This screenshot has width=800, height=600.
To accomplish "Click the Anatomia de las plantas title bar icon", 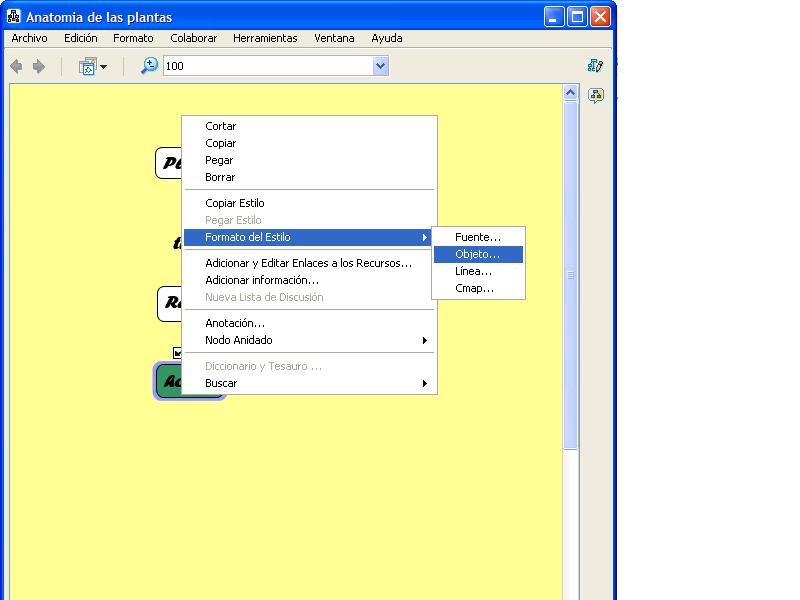I will (14, 17).
